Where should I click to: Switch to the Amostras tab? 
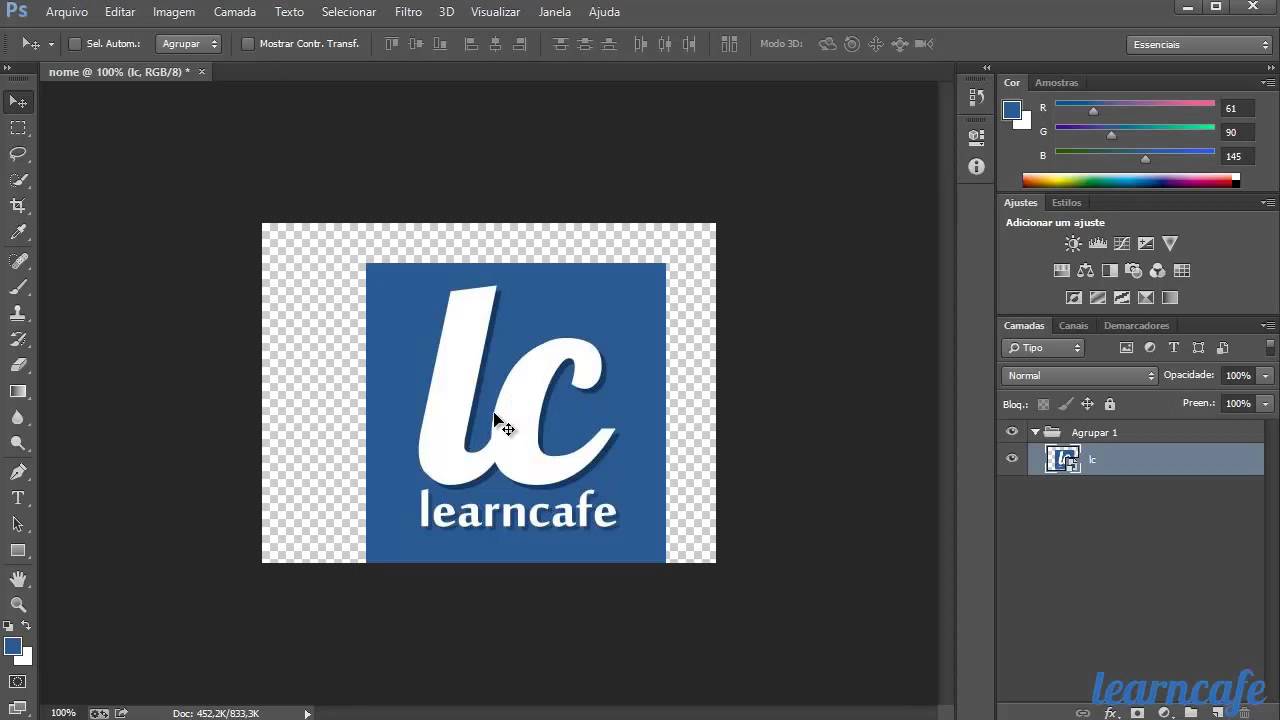pos(1056,82)
